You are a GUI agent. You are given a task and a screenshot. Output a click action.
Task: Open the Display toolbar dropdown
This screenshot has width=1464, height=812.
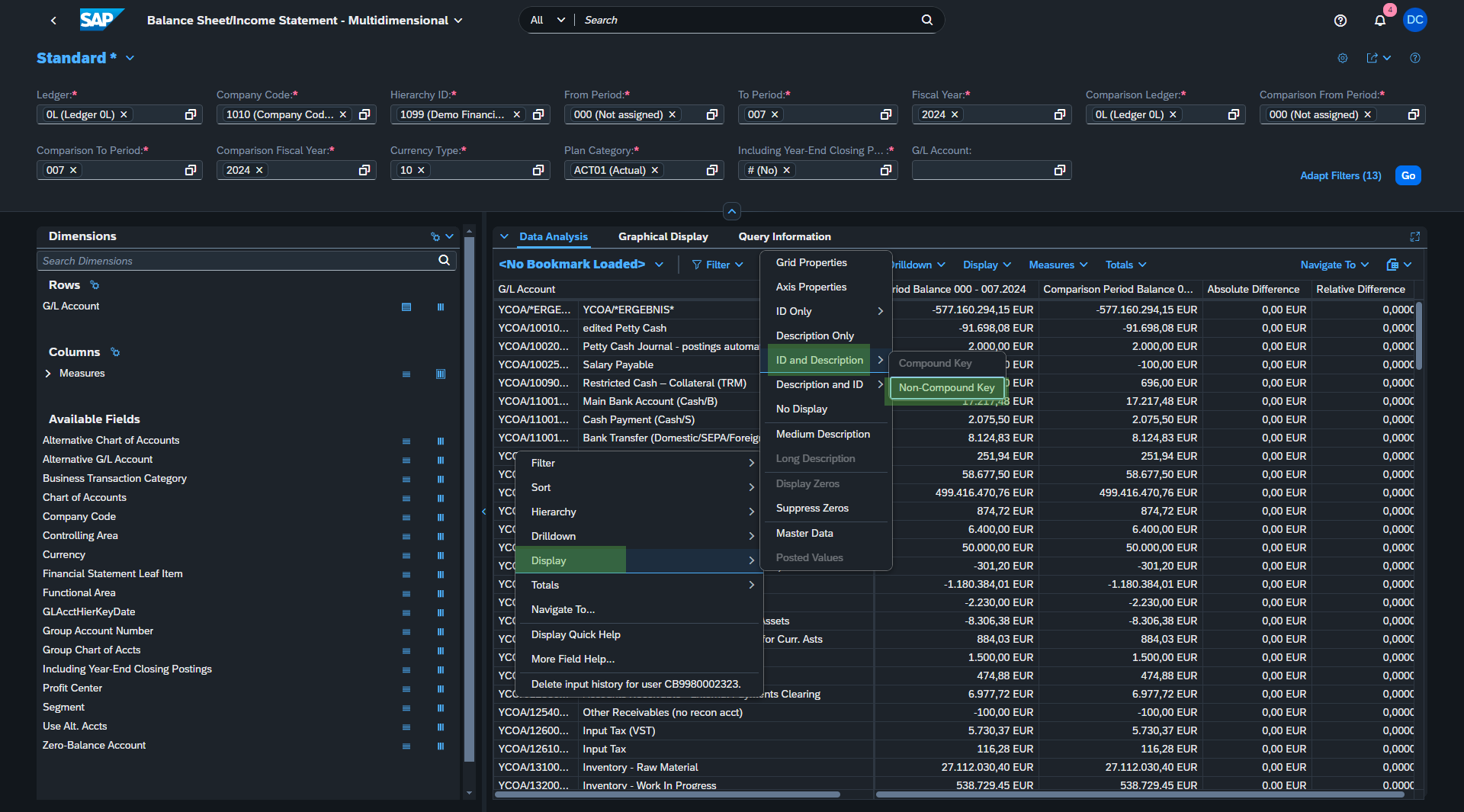click(987, 265)
